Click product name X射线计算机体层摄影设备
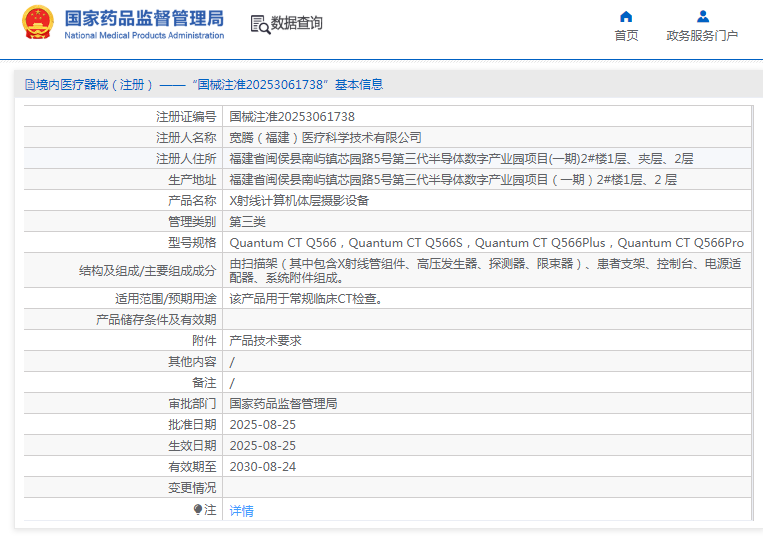The image size is (763, 538). tap(299, 201)
